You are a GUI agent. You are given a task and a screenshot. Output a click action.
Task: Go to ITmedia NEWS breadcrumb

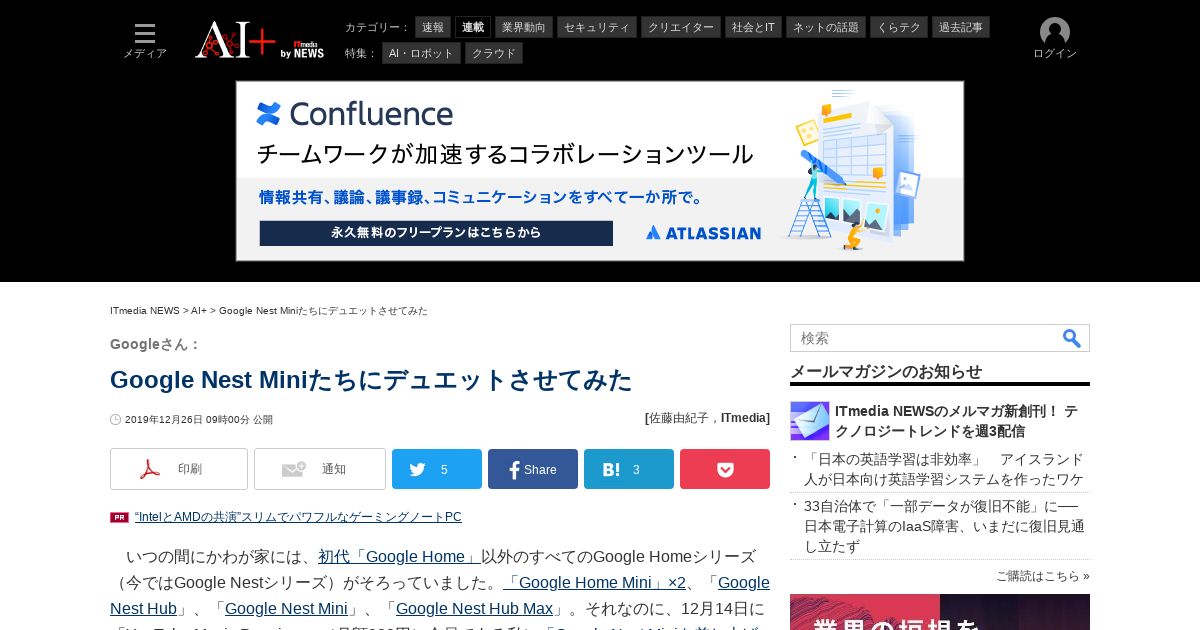click(x=145, y=311)
